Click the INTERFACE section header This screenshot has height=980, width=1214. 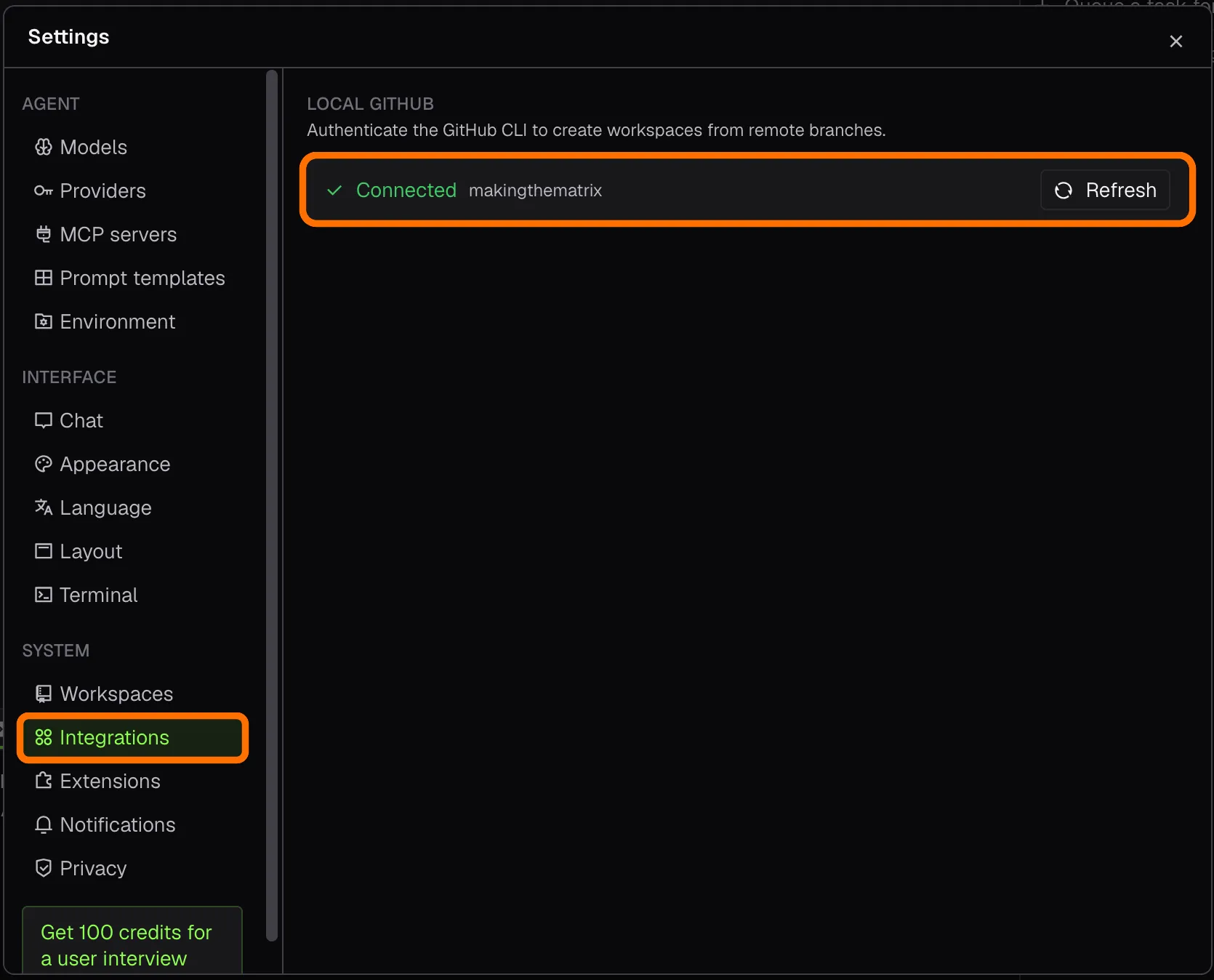(69, 377)
